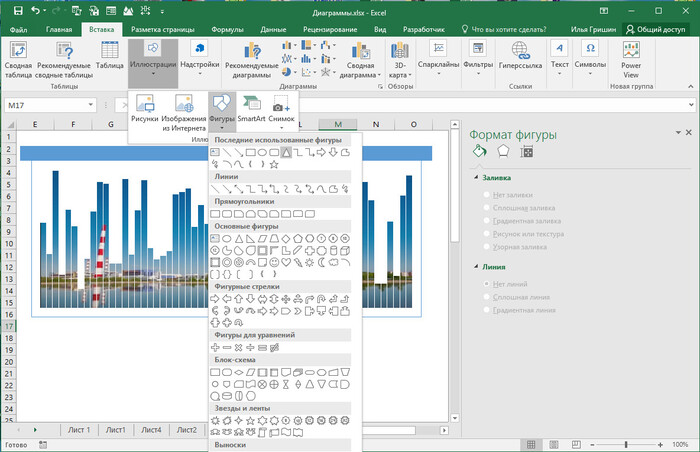Select the Нет заливки radio option
This screenshot has width=700, height=452.
pos(488,194)
